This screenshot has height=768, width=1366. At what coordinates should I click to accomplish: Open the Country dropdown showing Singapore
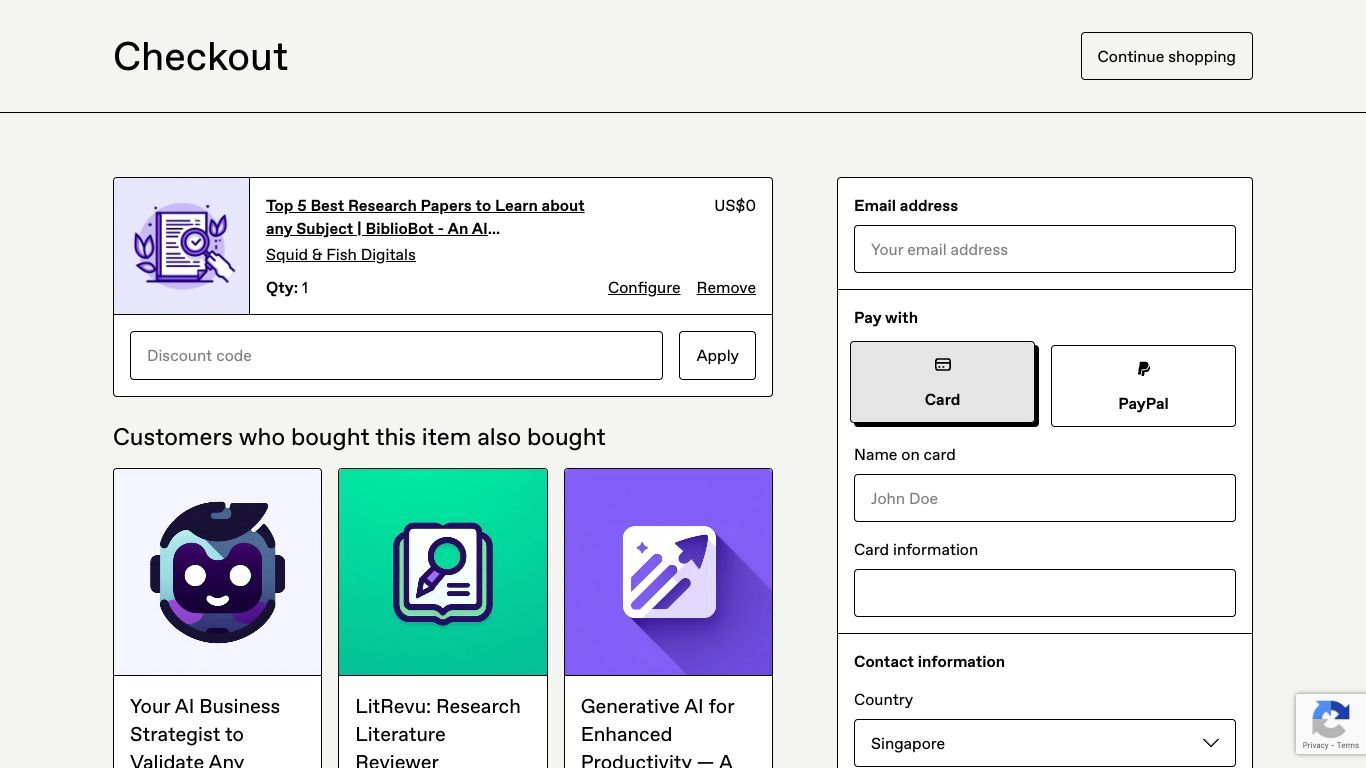tap(1045, 743)
